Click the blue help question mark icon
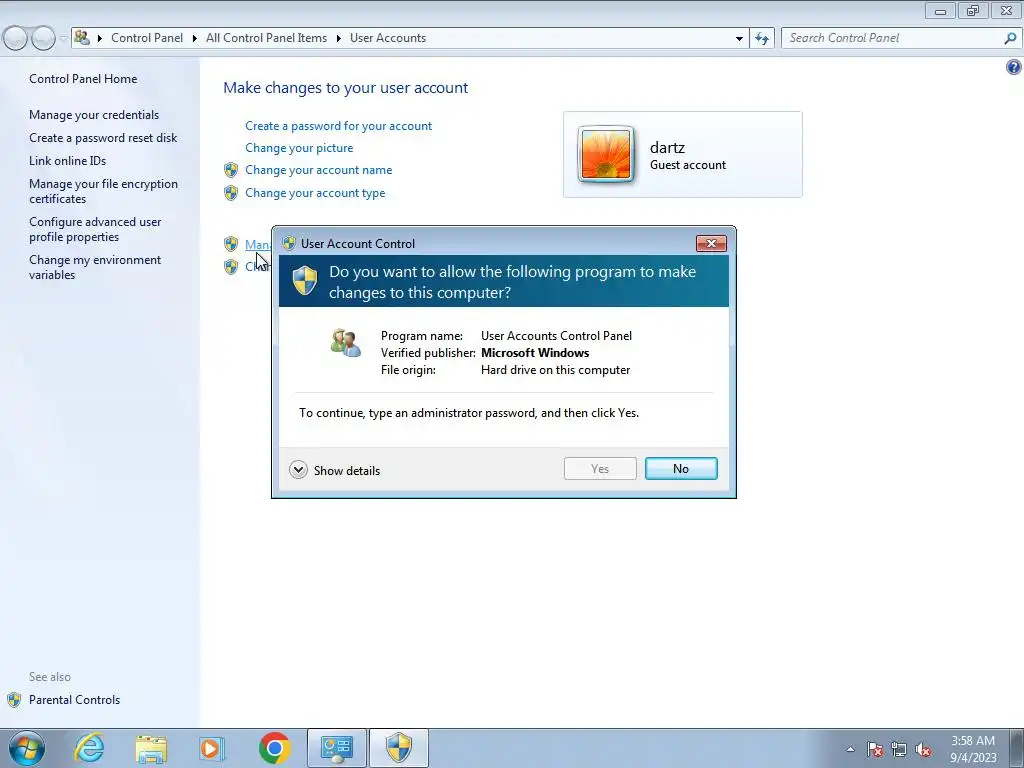 [x=1014, y=67]
